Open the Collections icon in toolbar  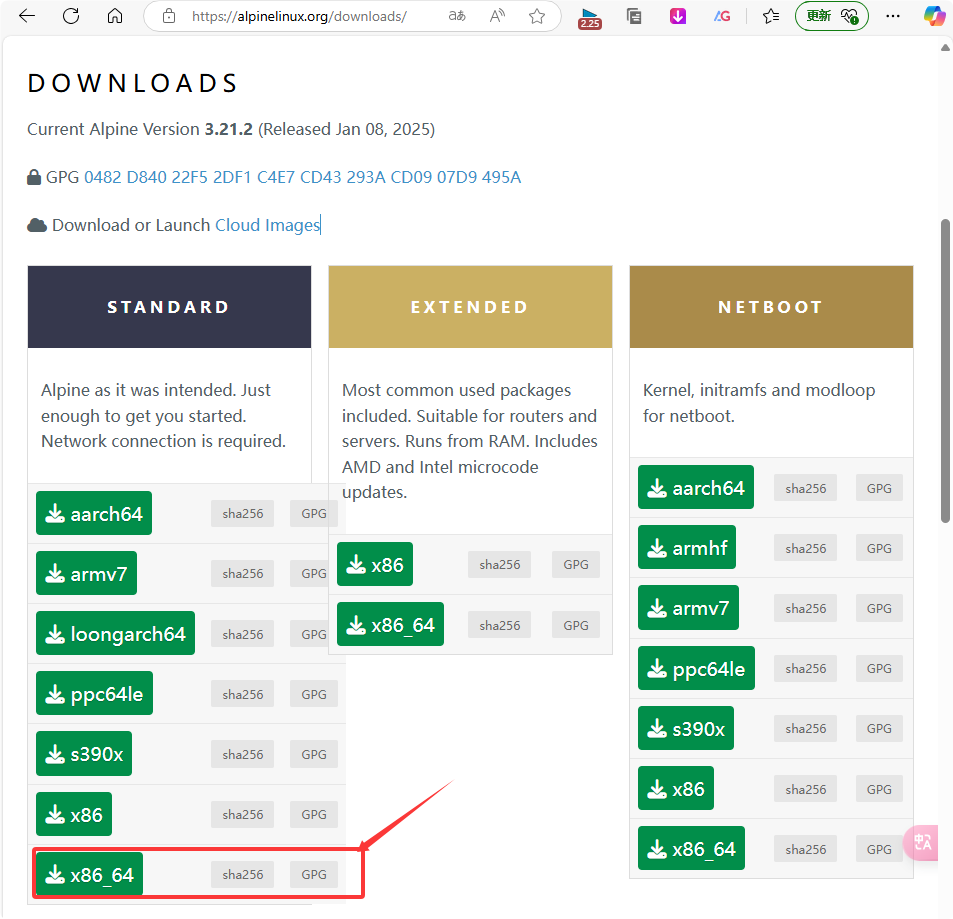pyautogui.click(x=634, y=16)
